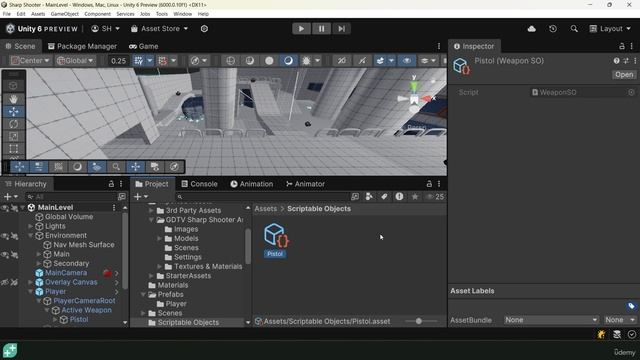Open the Window menu
Screen dimensions: 640x360
click(x=182, y=14)
